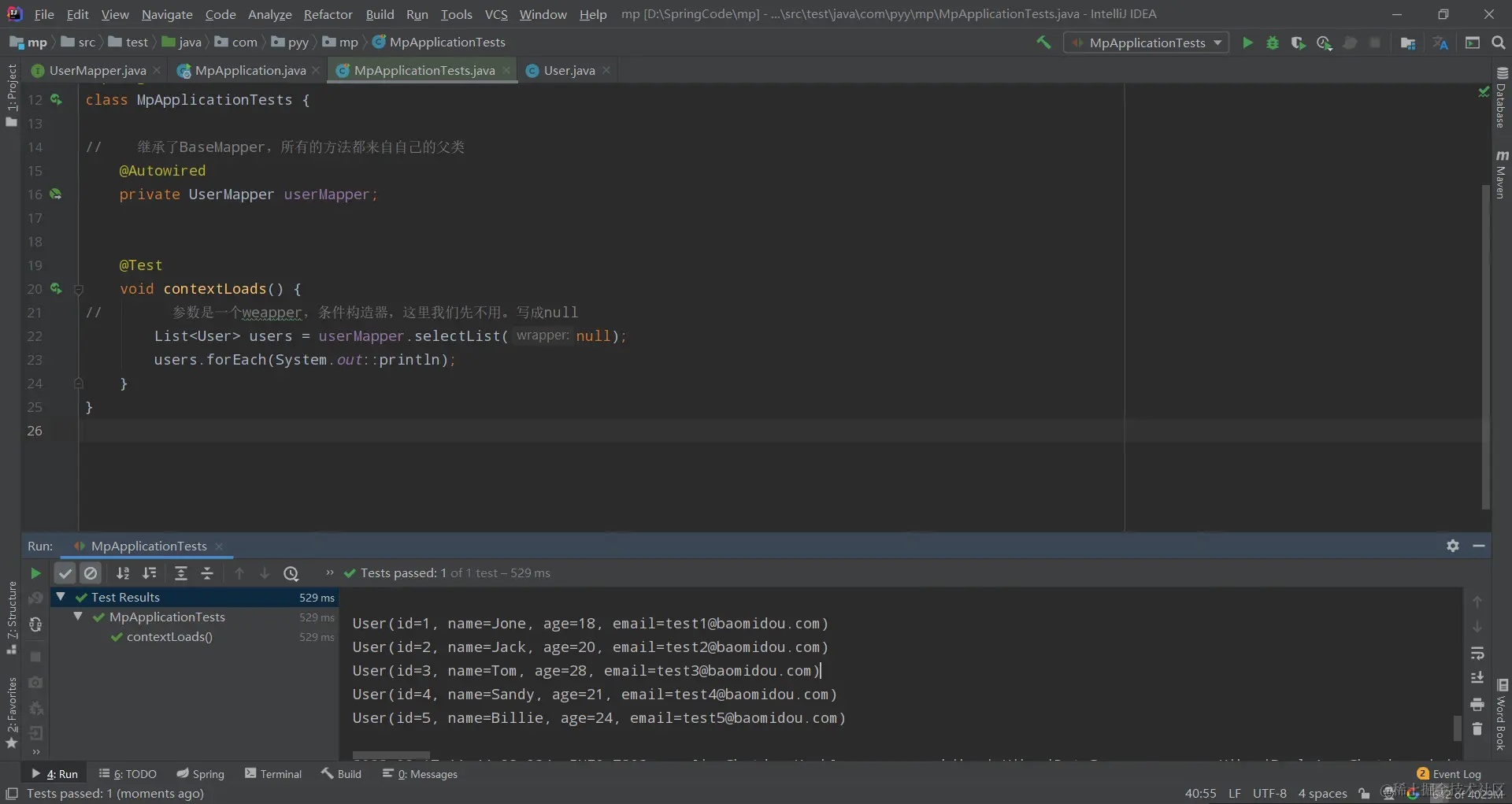Run MpApplicationTests from the main toolbar

(1247, 43)
